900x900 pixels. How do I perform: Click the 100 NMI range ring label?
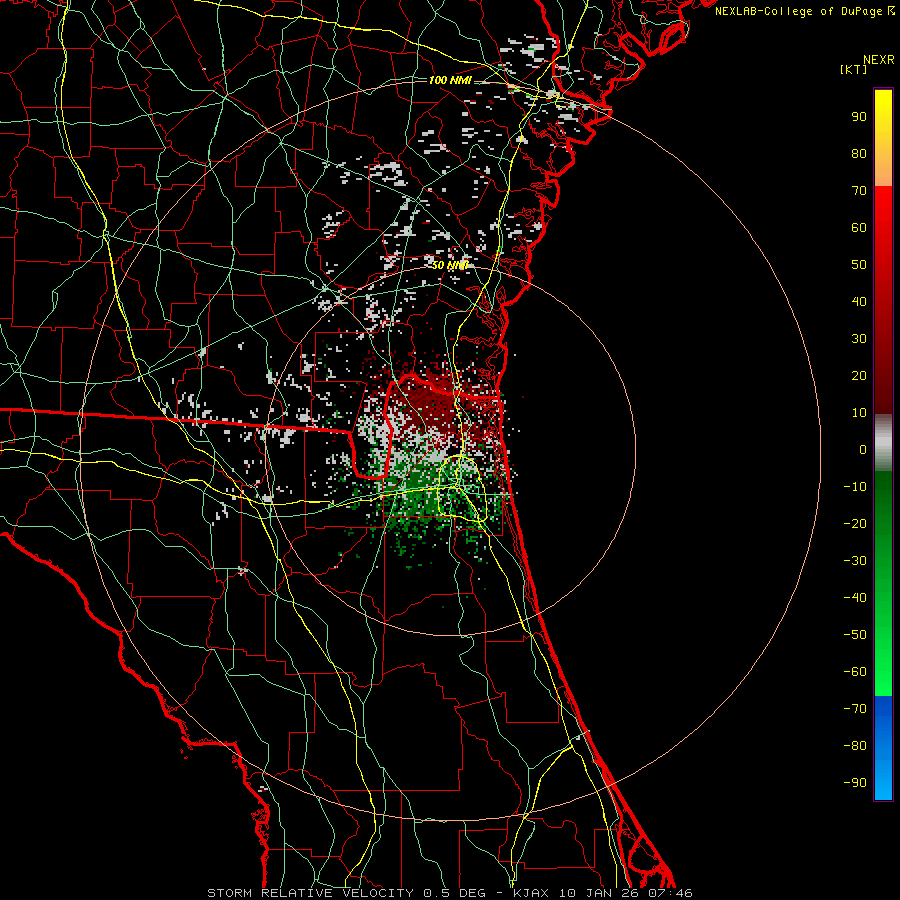tap(450, 80)
